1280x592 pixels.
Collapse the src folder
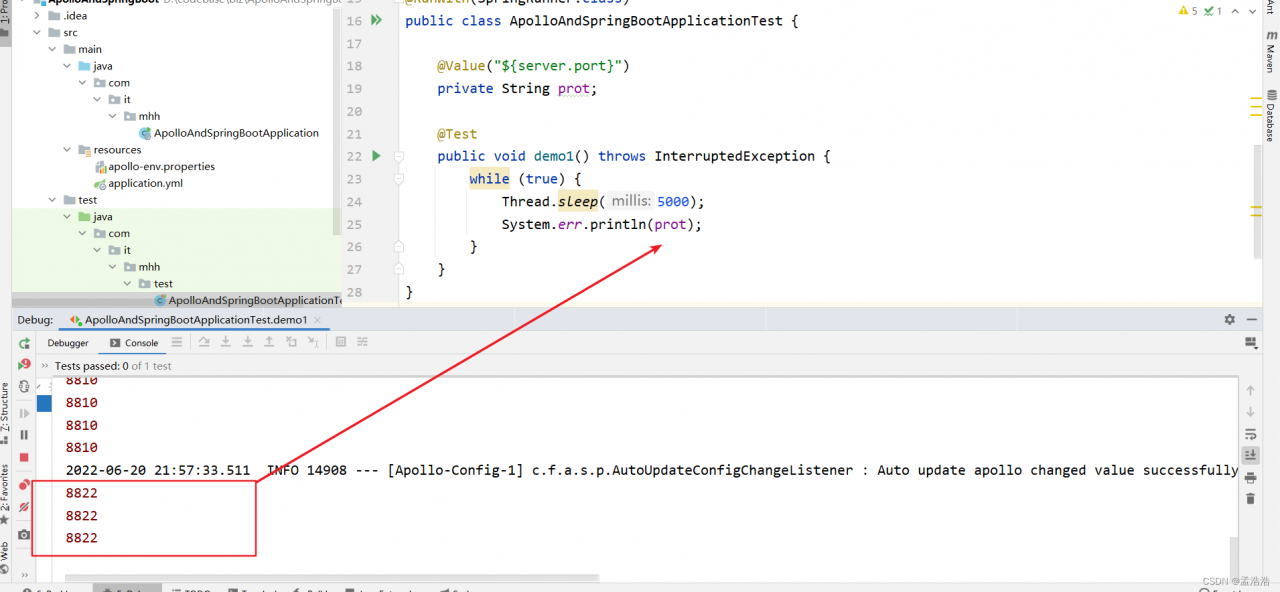(x=38, y=32)
